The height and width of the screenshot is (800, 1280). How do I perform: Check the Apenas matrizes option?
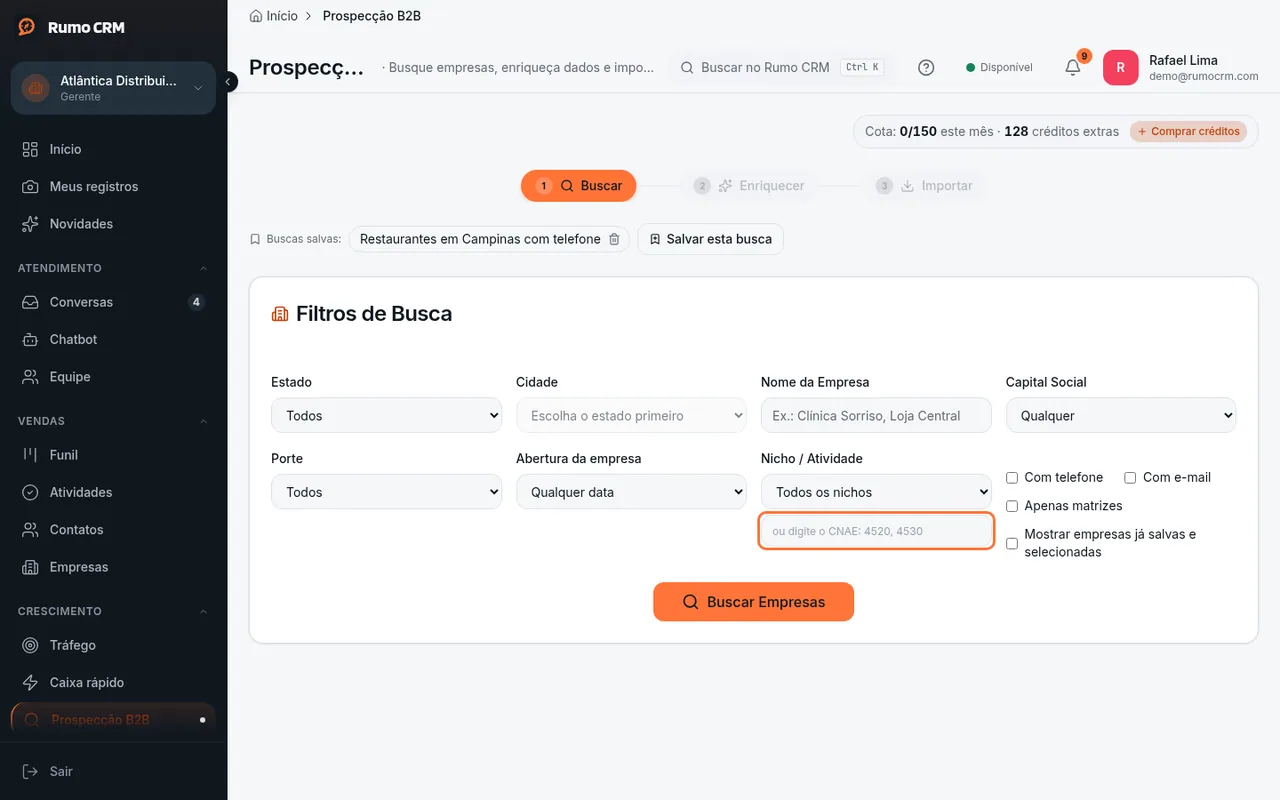pos(1012,506)
